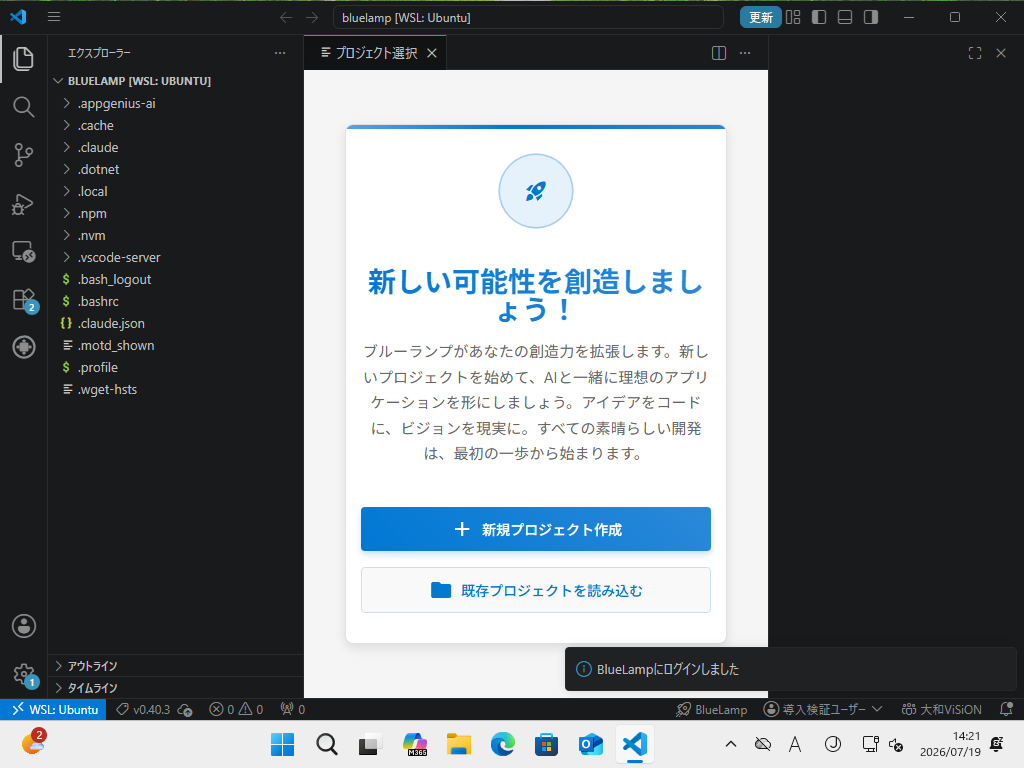Screen dimensions: 1024x768
Task: Maximize the secondary panel size
Action: pyautogui.click(x=975, y=53)
